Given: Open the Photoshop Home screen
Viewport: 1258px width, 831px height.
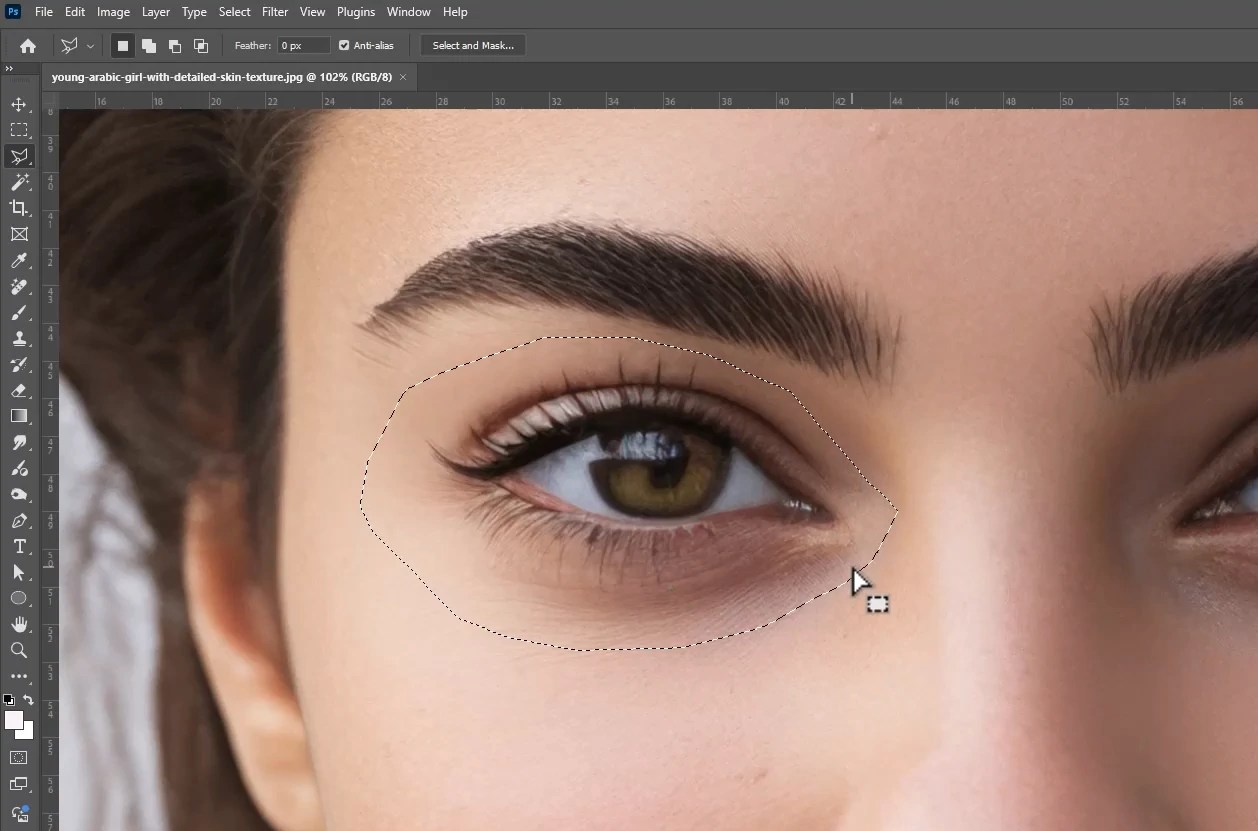Looking at the screenshot, I should tap(27, 45).
